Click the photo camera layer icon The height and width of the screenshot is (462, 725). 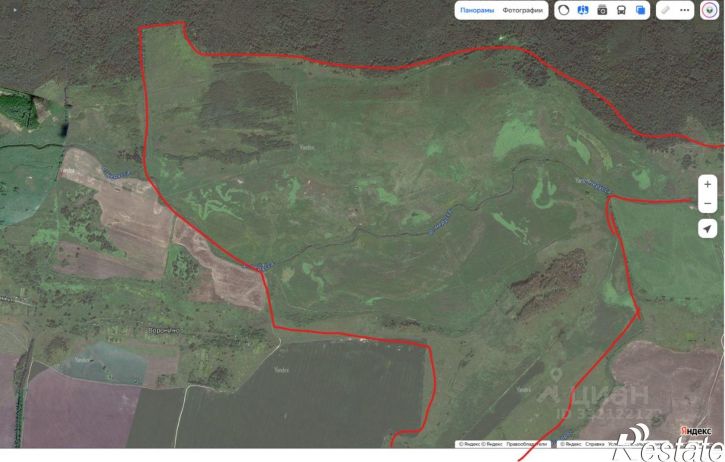tap(602, 10)
